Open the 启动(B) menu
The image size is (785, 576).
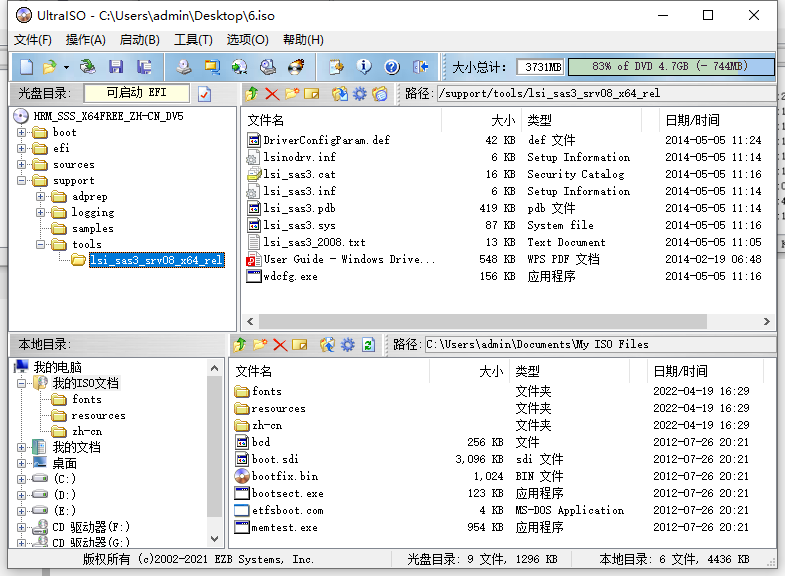[x=139, y=40]
